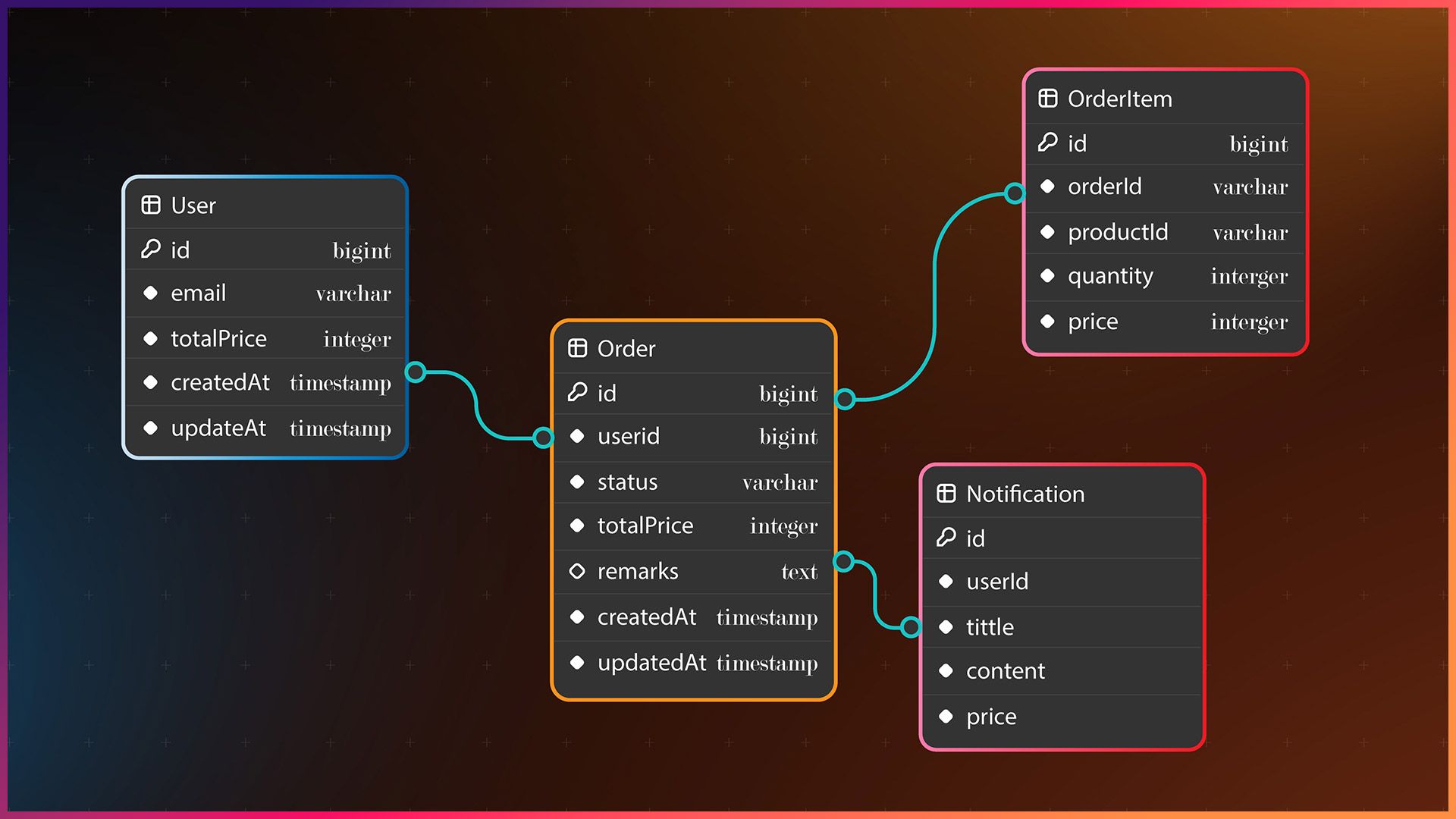Click the integer type on User's totalPrice row
This screenshot has height=819, width=1456.
357,340
